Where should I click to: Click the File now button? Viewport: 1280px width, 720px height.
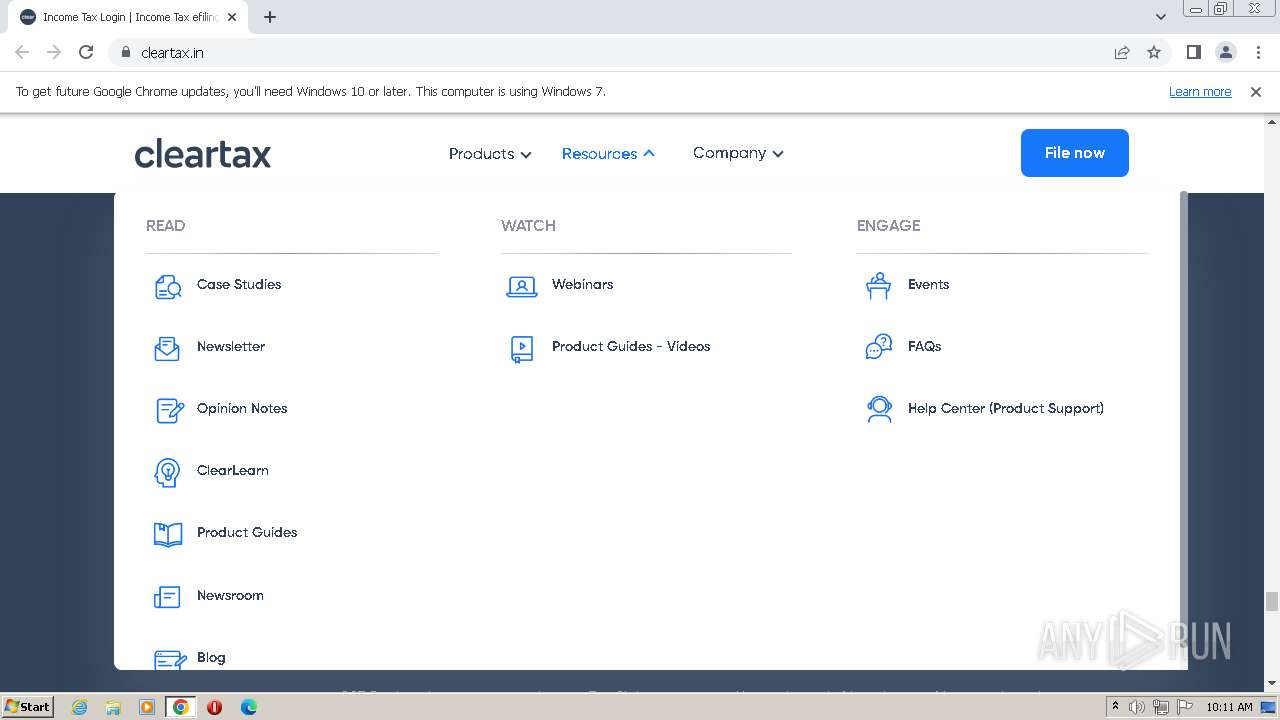point(1075,153)
